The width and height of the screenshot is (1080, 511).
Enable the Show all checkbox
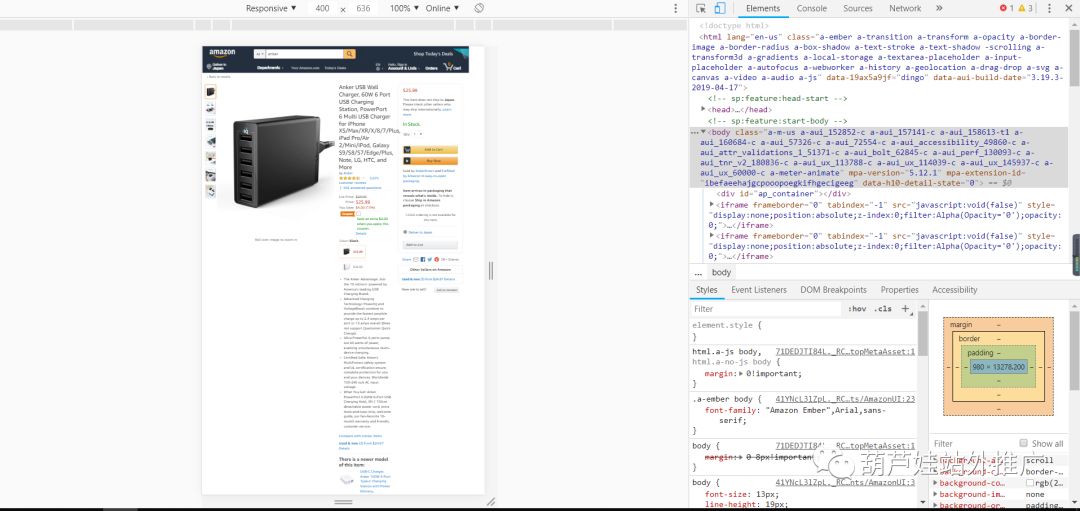point(1024,444)
